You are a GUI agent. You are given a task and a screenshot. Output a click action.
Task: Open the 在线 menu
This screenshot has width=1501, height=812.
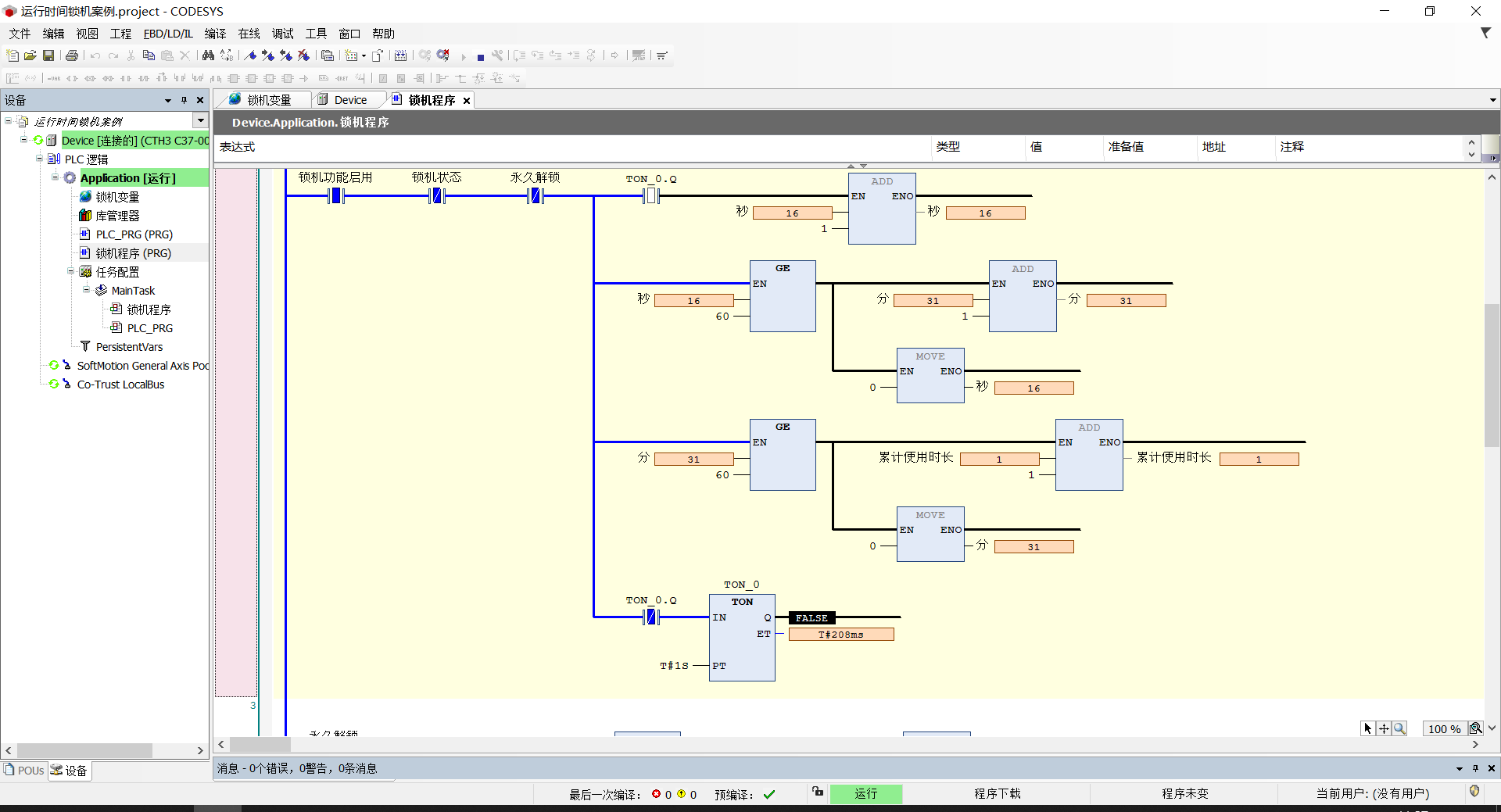[x=249, y=34]
